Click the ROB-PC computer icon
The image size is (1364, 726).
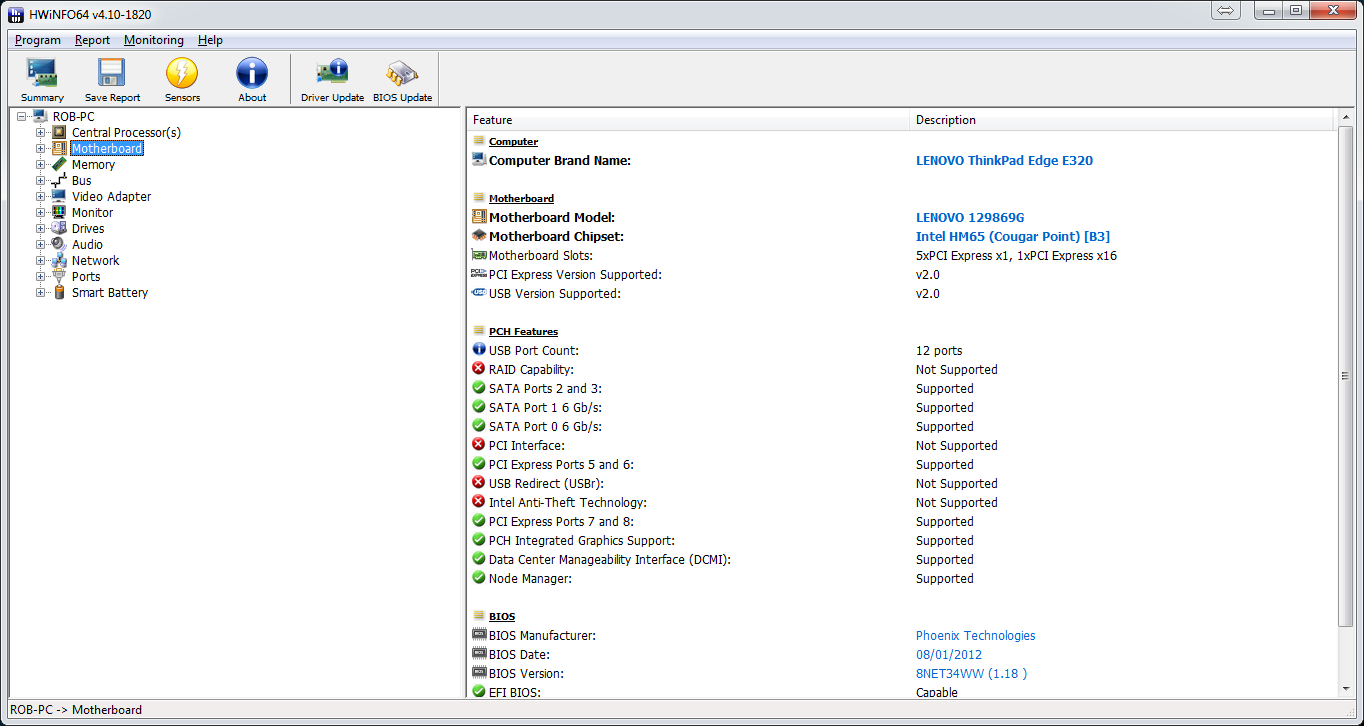(x=40, y=116)
